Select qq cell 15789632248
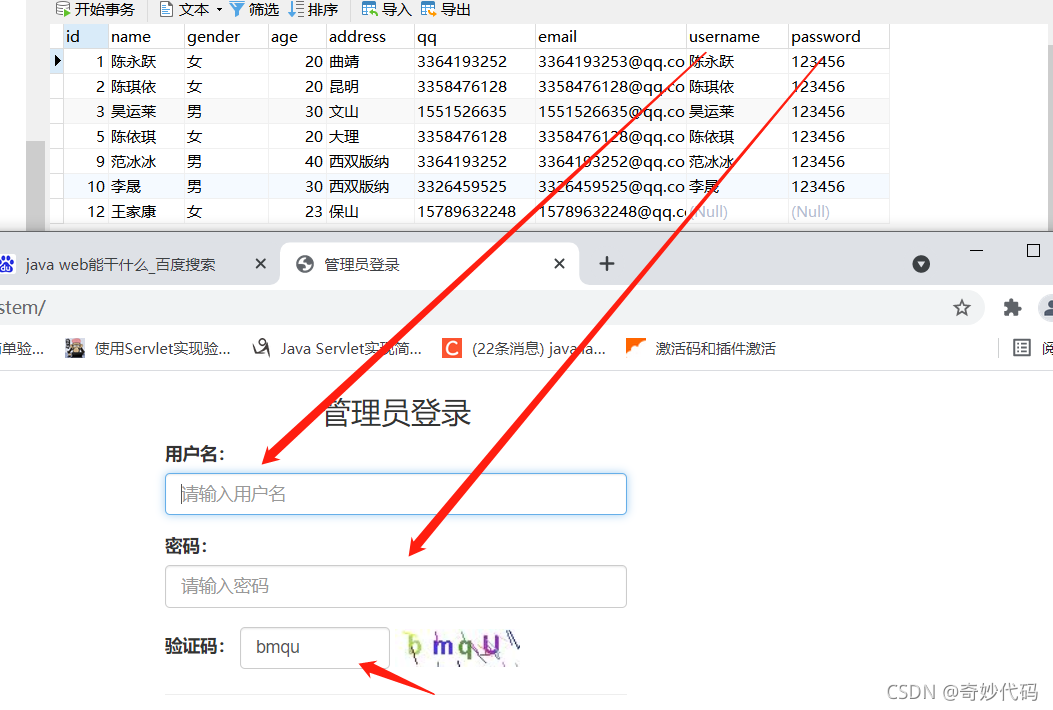The height and width of the screenshot is (710, 1053). tap(475, 212)
